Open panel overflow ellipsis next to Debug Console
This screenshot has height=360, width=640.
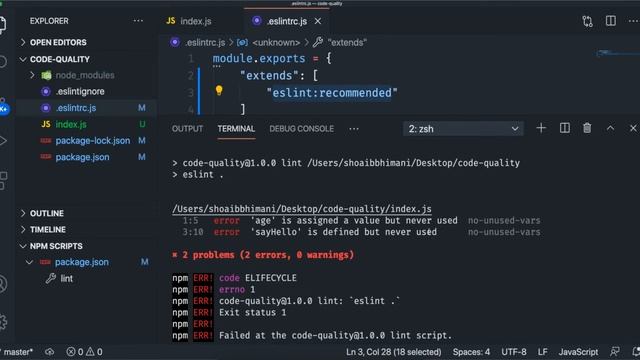coord(354,129)
